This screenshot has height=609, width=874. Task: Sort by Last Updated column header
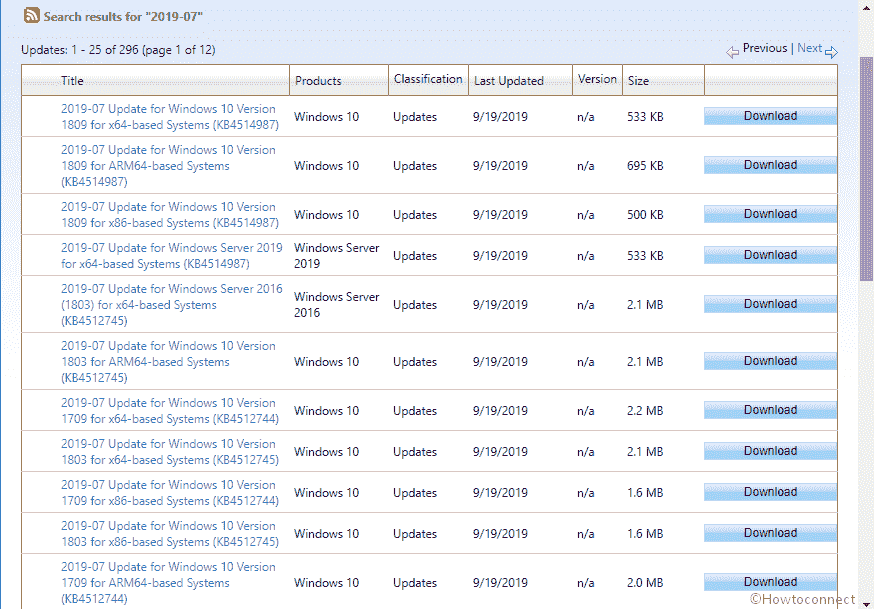point(508,81)
